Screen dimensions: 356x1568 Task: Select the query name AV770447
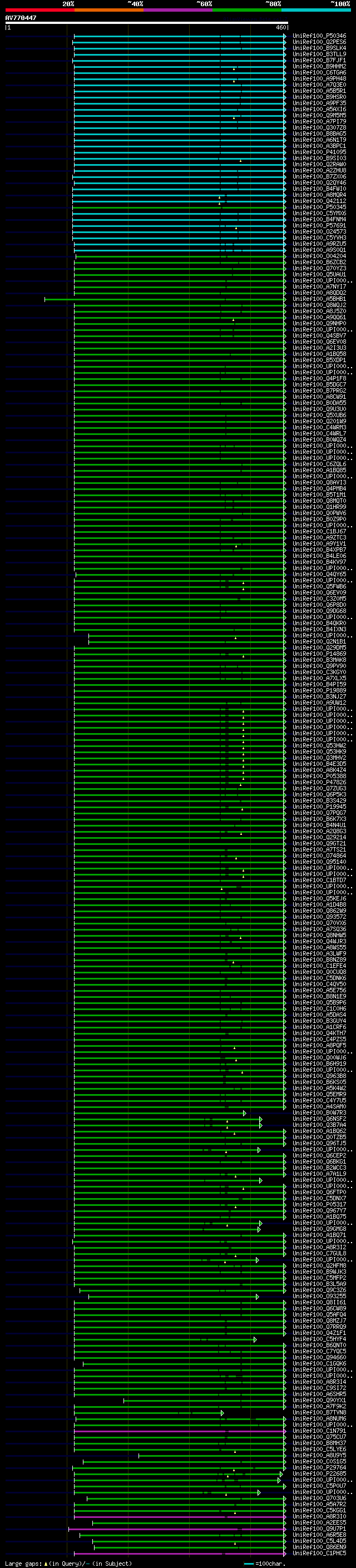click(21, 18)
